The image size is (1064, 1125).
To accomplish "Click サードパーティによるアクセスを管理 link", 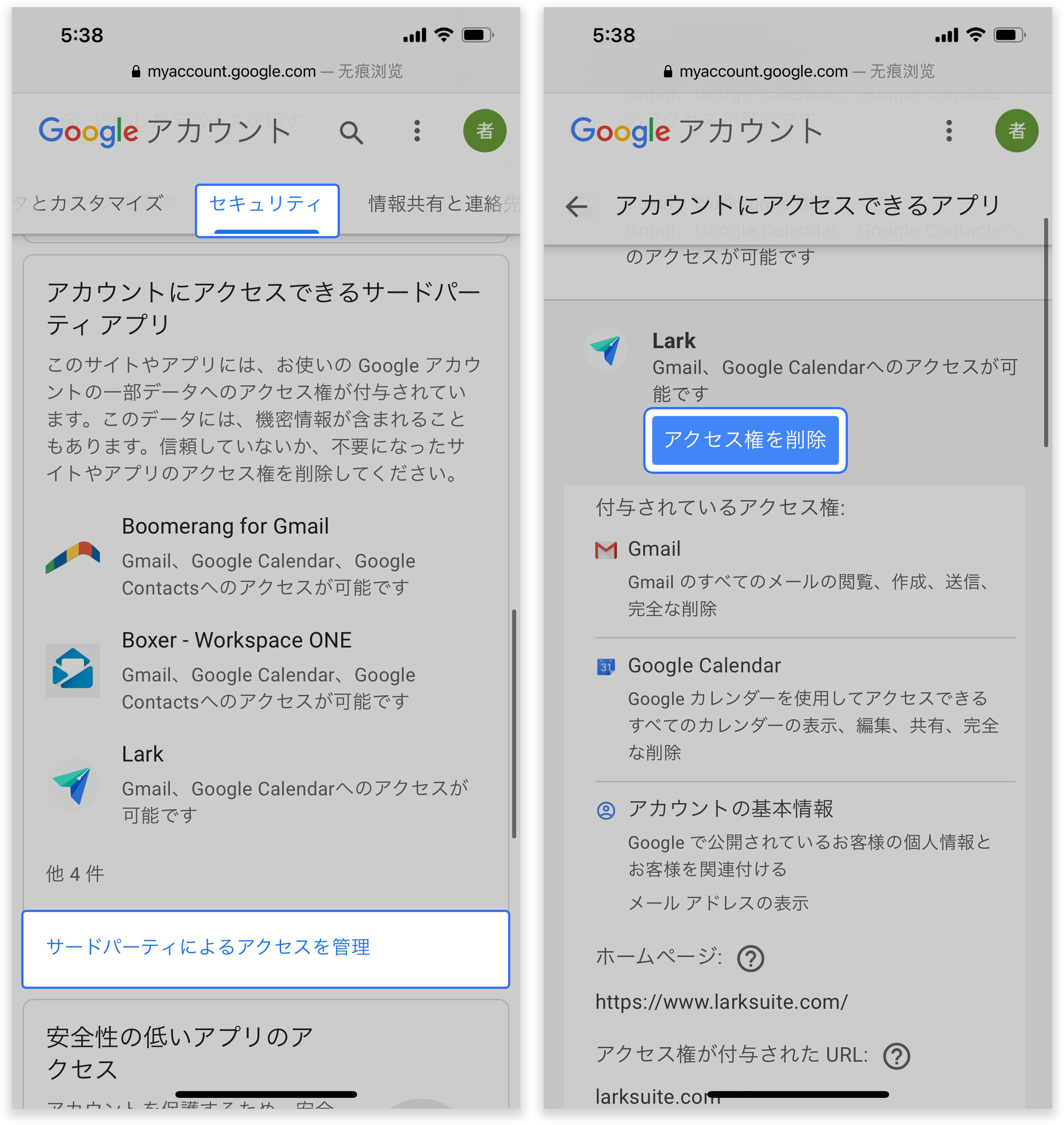I will (265, 949).
